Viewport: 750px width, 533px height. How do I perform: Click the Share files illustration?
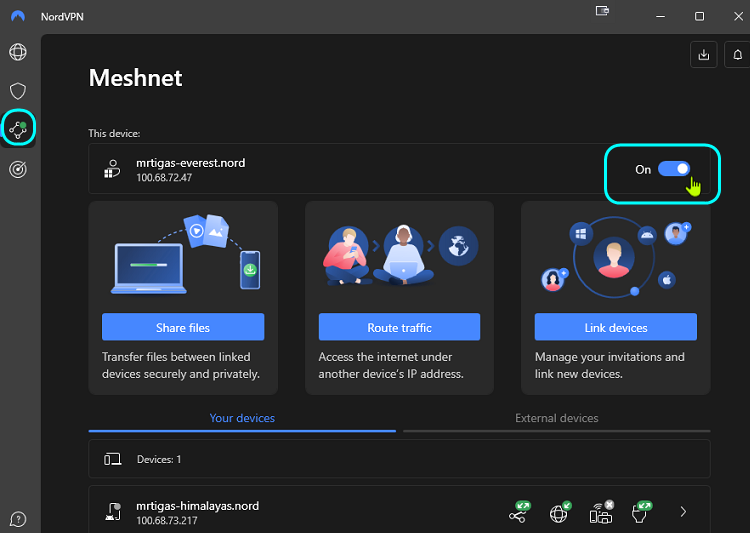(x=186, y=254)
